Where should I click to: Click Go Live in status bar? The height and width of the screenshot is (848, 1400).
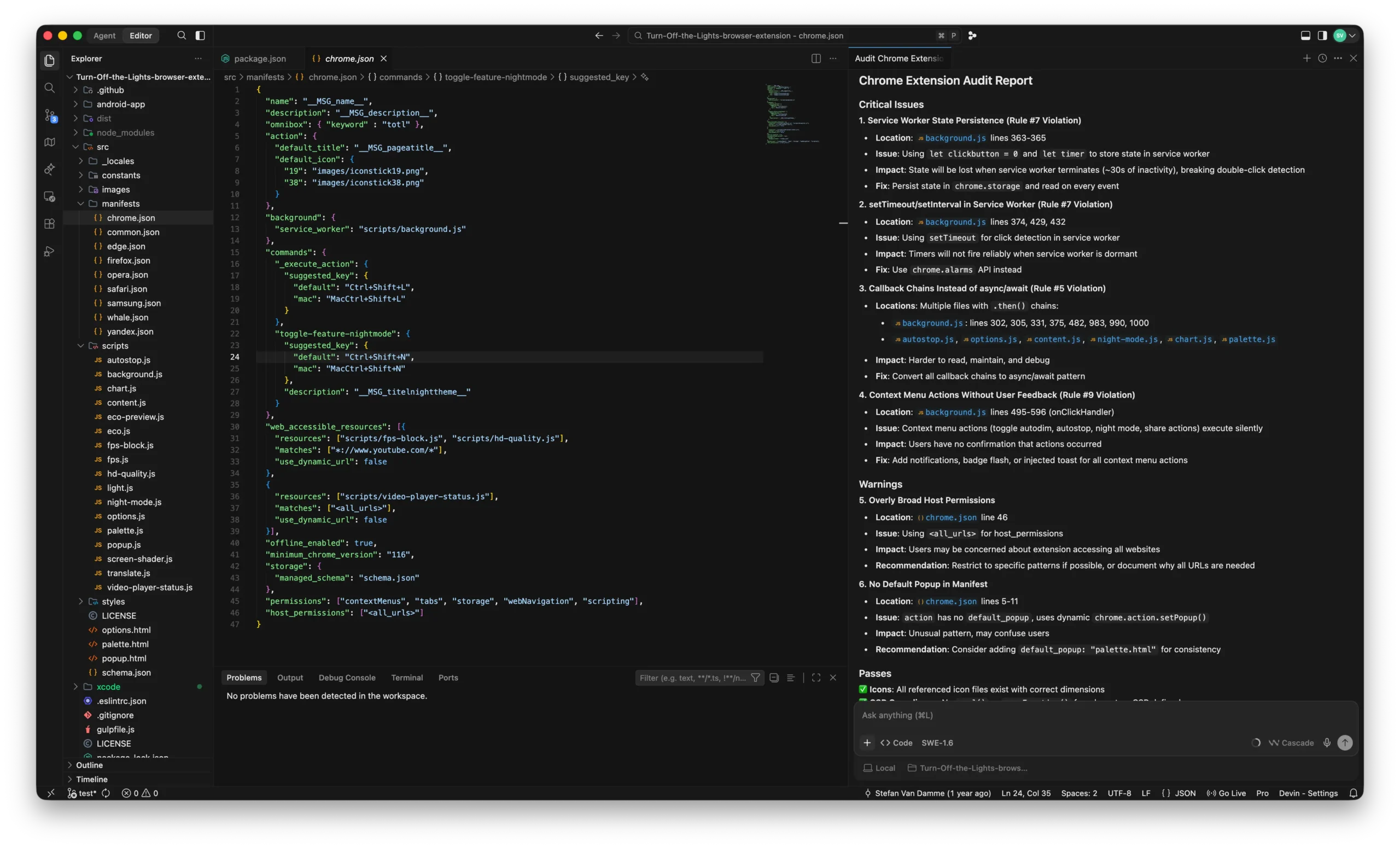tap(1226, 793)
